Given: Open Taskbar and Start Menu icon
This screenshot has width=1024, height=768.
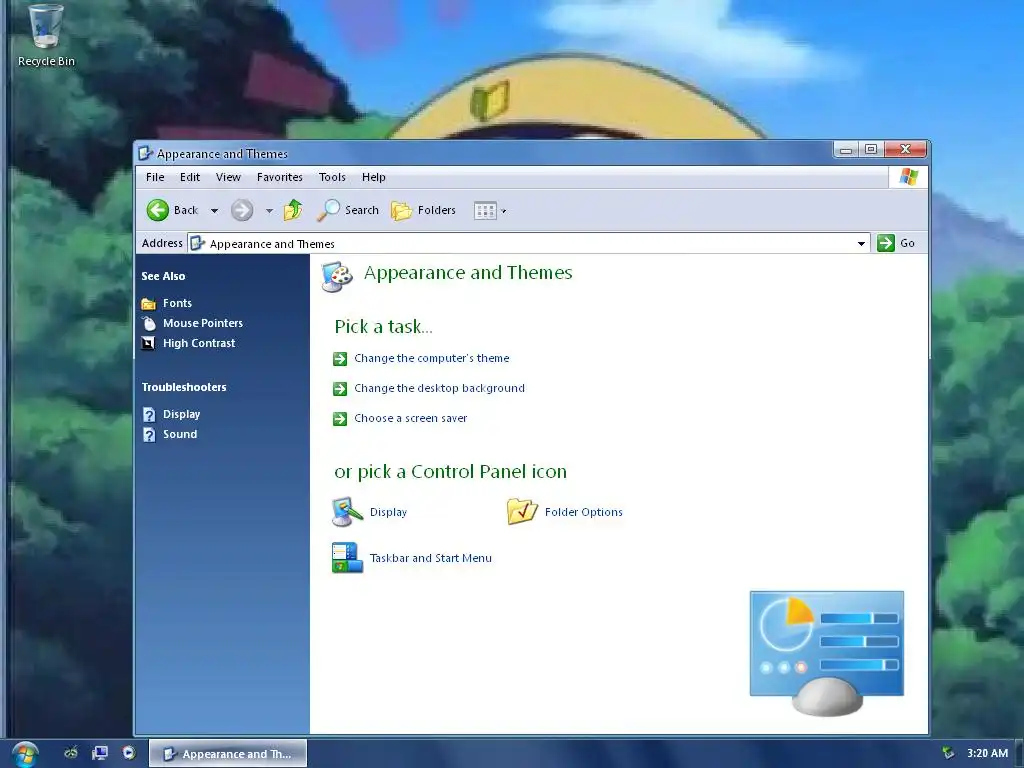Looking at the screenshot, I should point(347,558).
